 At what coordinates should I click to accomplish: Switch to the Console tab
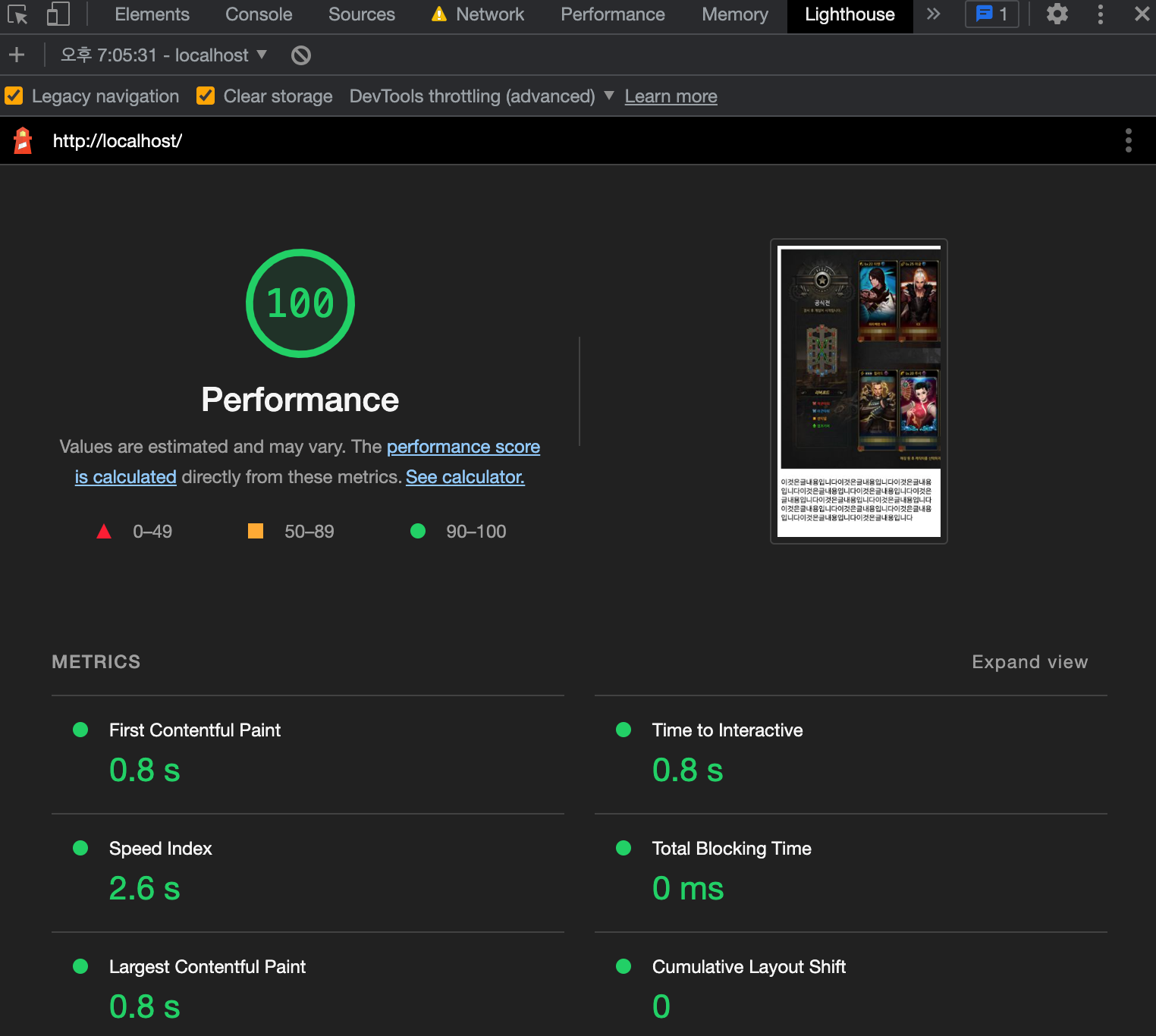[x=259, y=14]
